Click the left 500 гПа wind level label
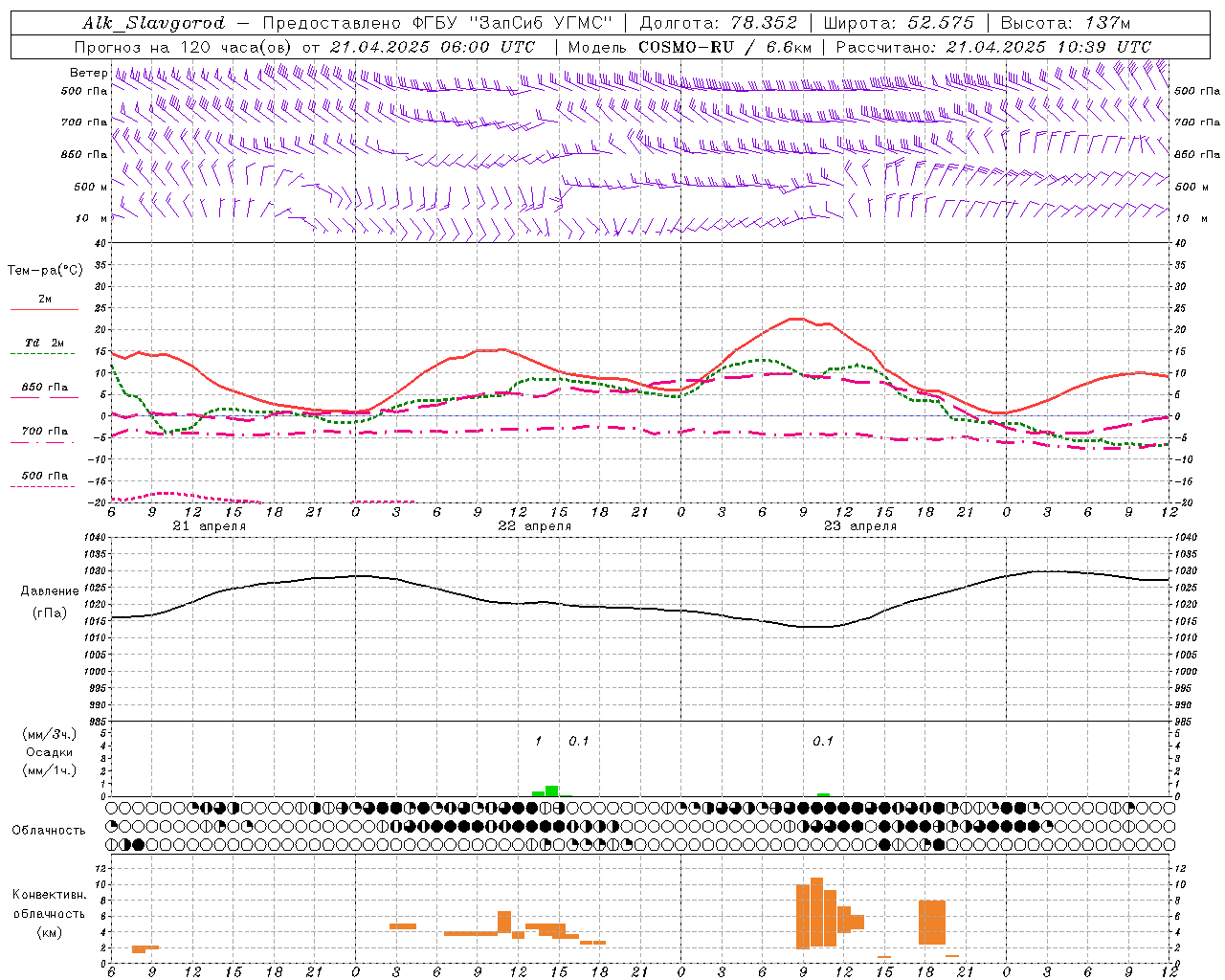Viewport: 1225px width, 980px height. pyautogui.click(x=84, y=92)
